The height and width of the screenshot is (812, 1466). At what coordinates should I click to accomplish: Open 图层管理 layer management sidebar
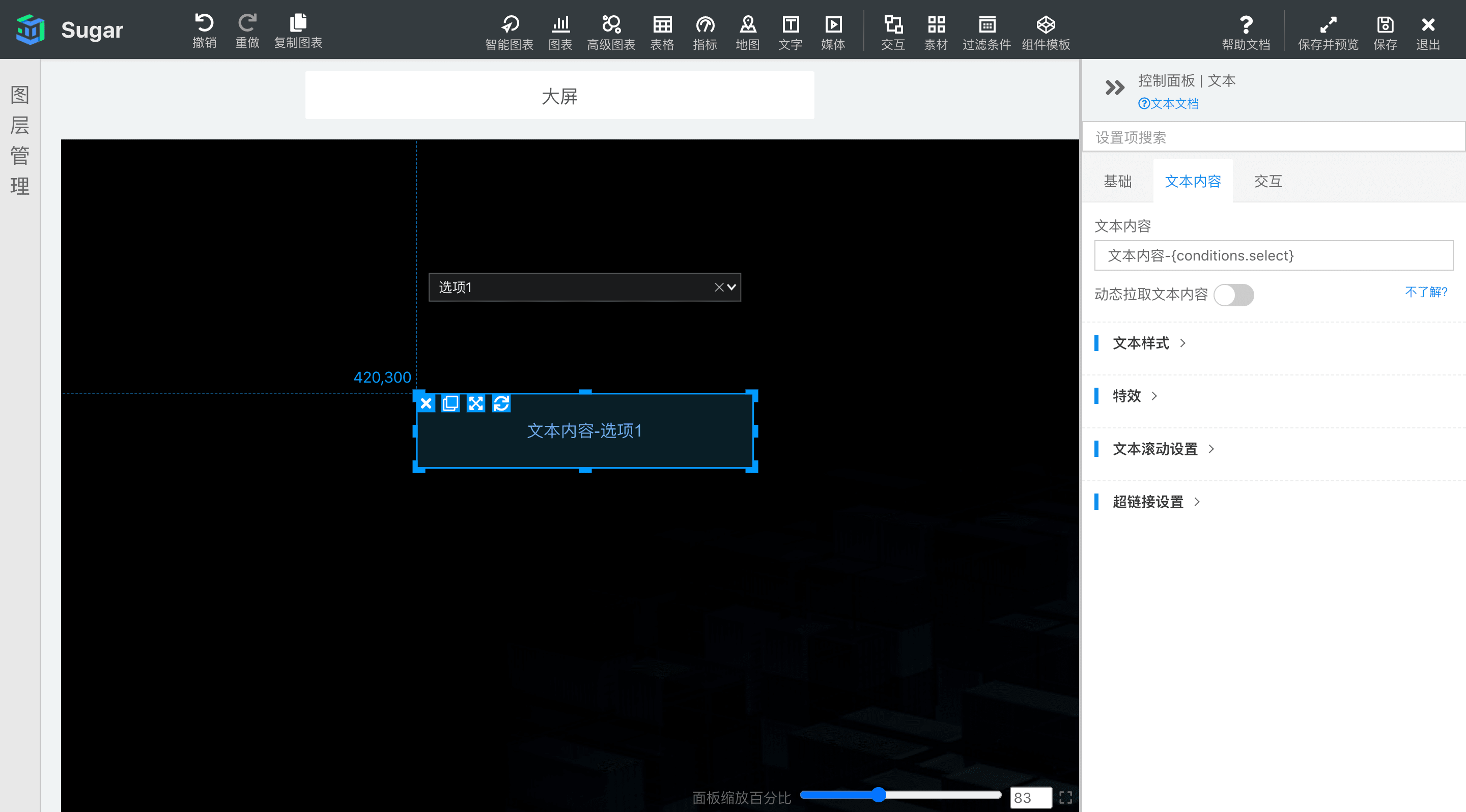pos(20,140)
